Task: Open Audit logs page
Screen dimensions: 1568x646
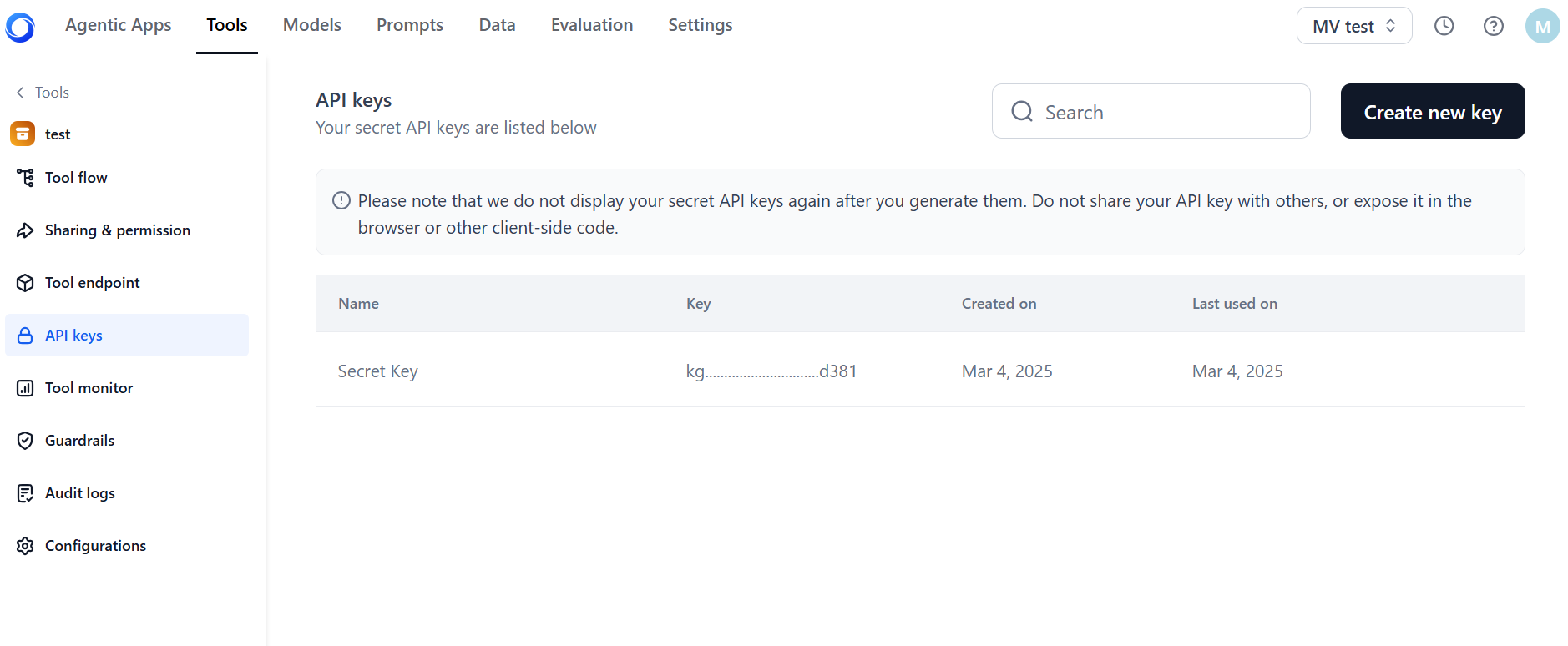Action: pyautogui.click(x=127, y=493)
